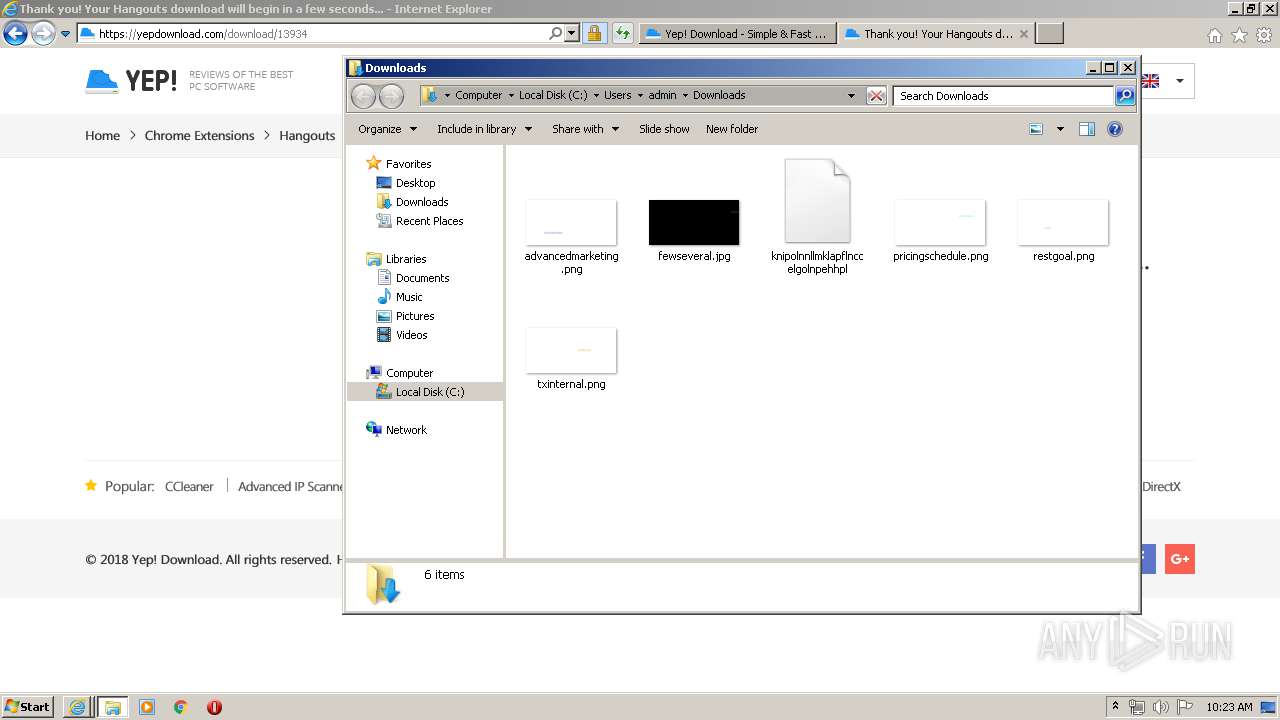The width and height of the screenshot is (1280, 720).
Task: Select txinternal.png file
Action: tap(571, 350)
